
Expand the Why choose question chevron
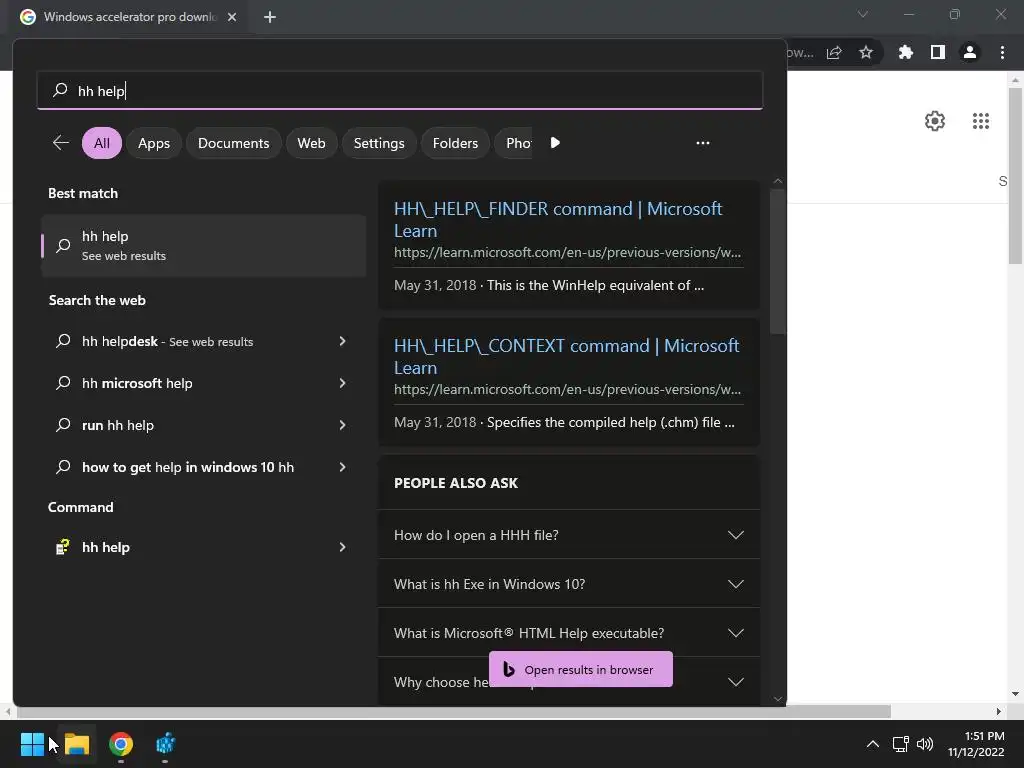click(x=736, y=682)
